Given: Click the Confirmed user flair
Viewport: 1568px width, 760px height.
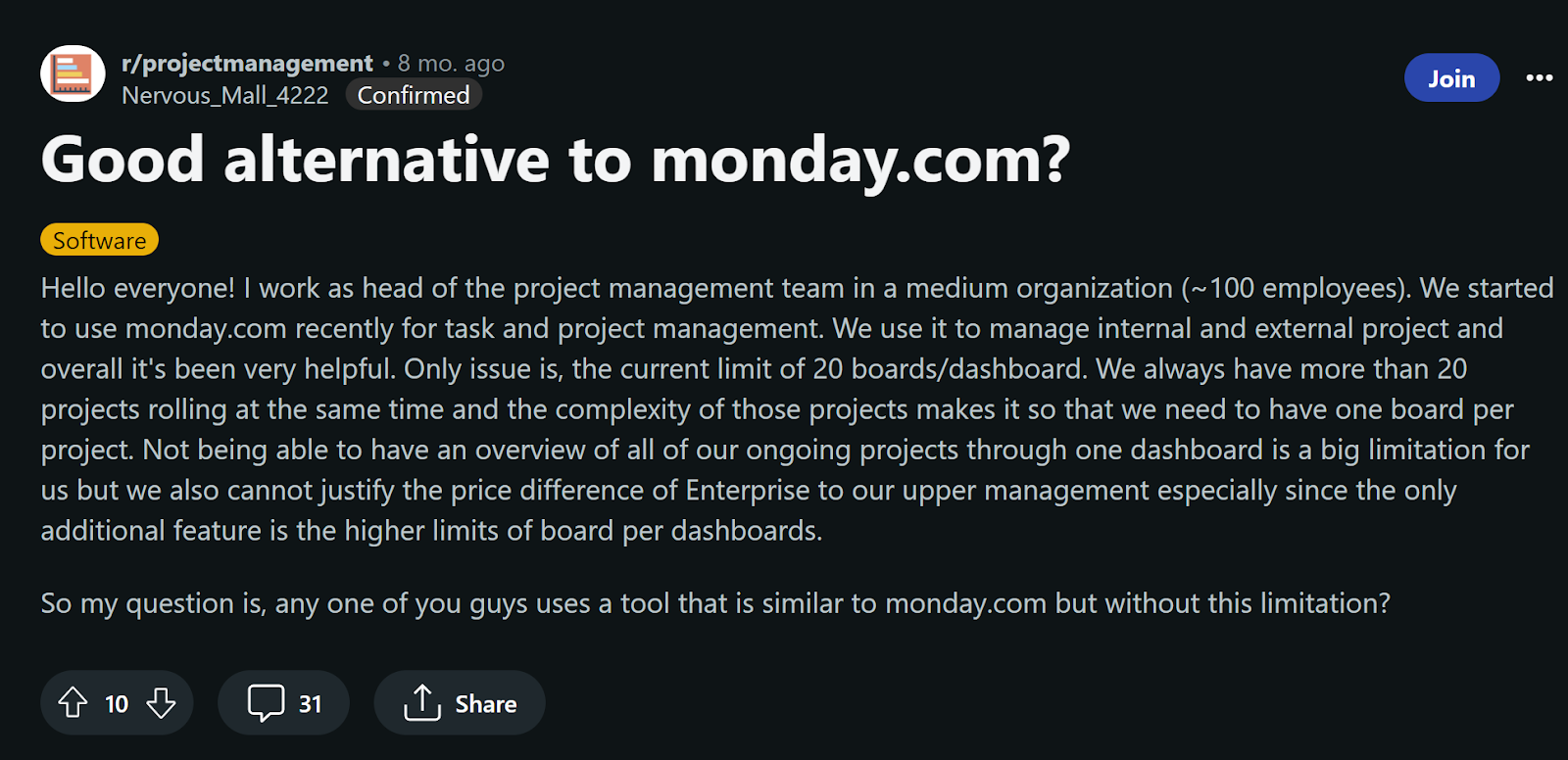Looking at the screenshot, I should (414, 95).
